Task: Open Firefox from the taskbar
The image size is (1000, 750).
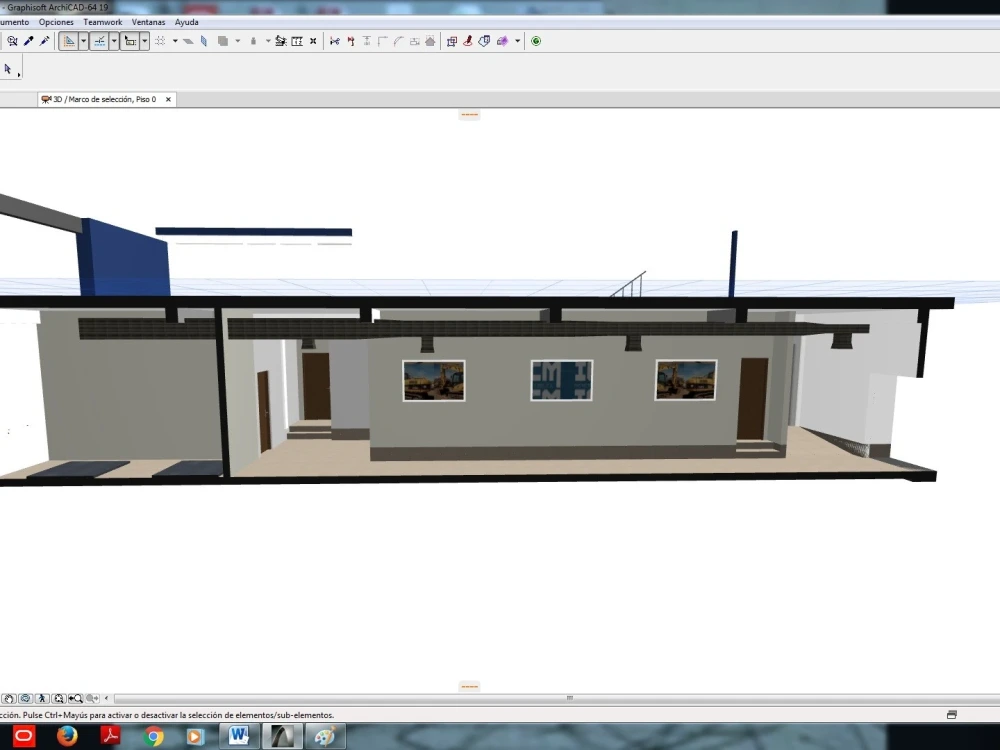Action: tap(67, 737)
